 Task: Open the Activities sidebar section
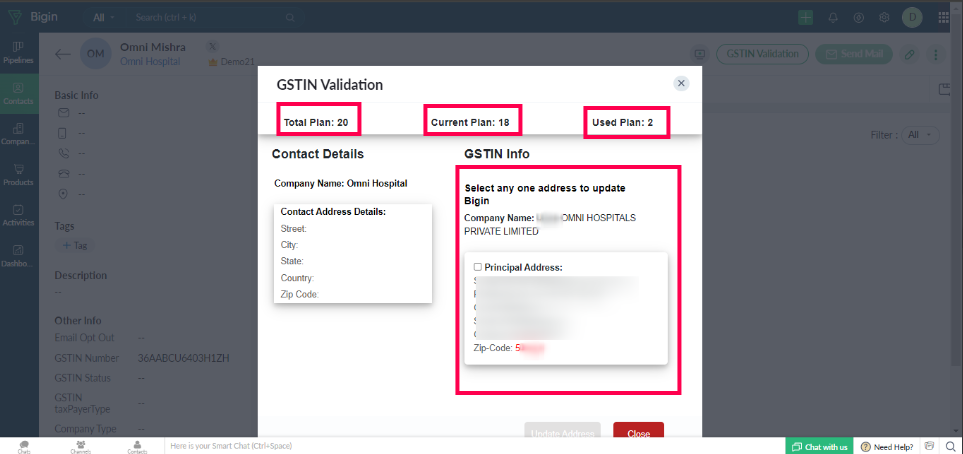(18, 215)
